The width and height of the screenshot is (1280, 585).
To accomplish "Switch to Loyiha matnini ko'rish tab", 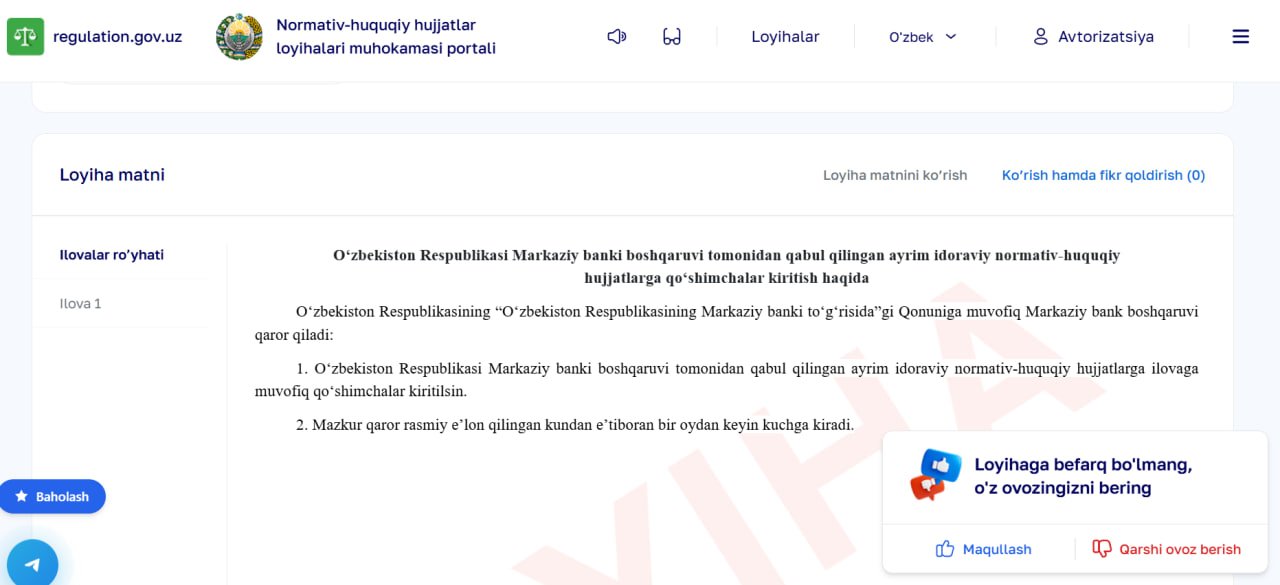I will [x=895, y=175].
